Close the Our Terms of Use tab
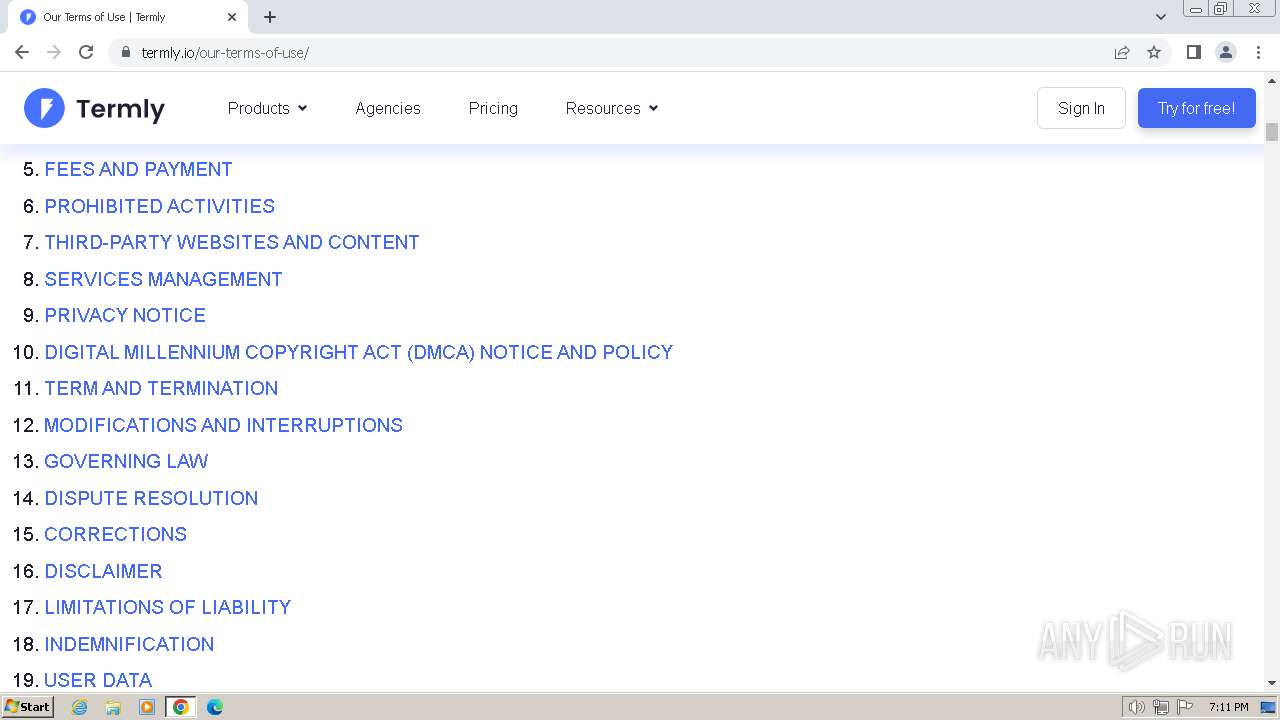Viewport: 1280px width, 720px height. click(x=232, y=17)
